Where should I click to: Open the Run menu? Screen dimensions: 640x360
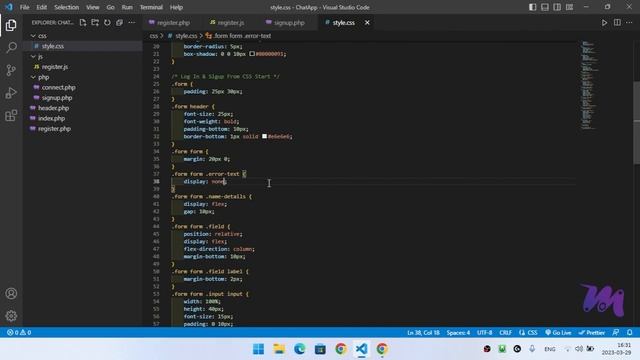pos(127,7)
